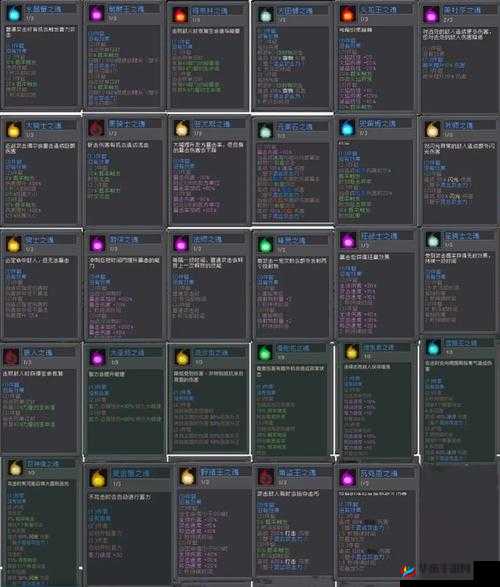Select the cyan soul icon in the fourth row
This screenshot has width=500, height=587.
(x=433, y=348)
